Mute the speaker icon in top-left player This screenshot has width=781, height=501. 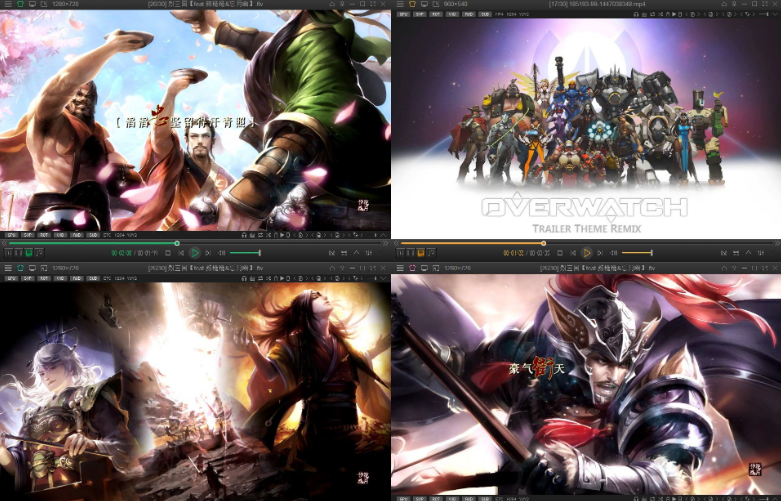(x=222, y=253)
